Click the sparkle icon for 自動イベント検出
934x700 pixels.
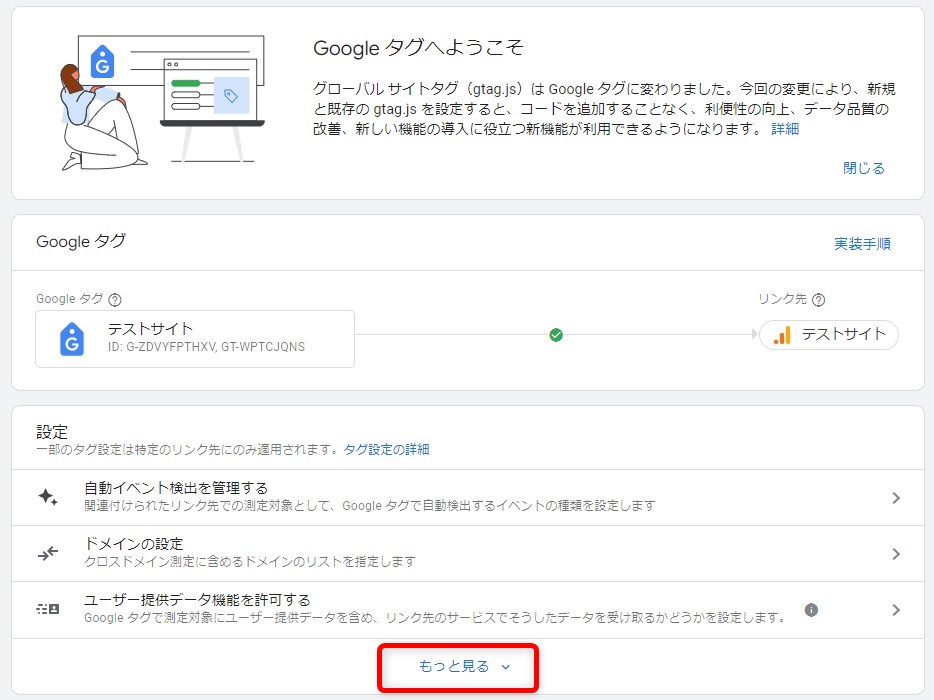coord(48,498)
